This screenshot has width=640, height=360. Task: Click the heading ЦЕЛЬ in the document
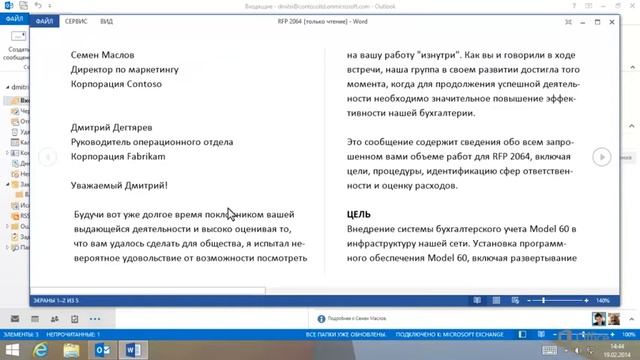click(359, 214)
